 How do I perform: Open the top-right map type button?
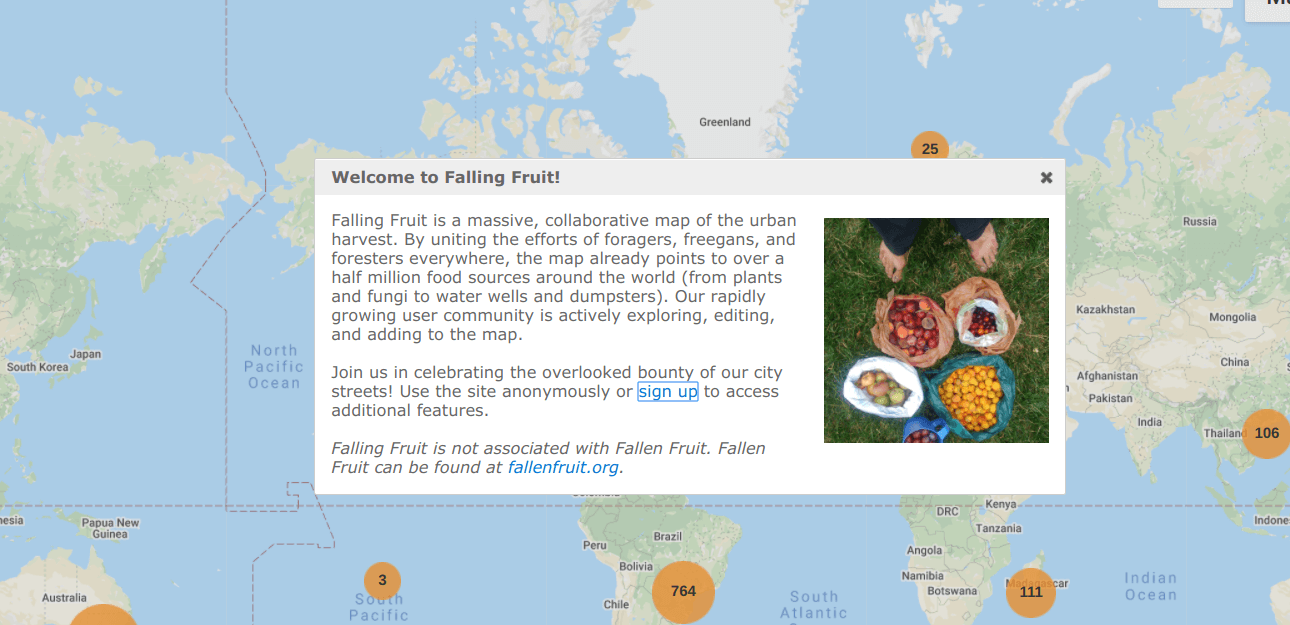1267,5
